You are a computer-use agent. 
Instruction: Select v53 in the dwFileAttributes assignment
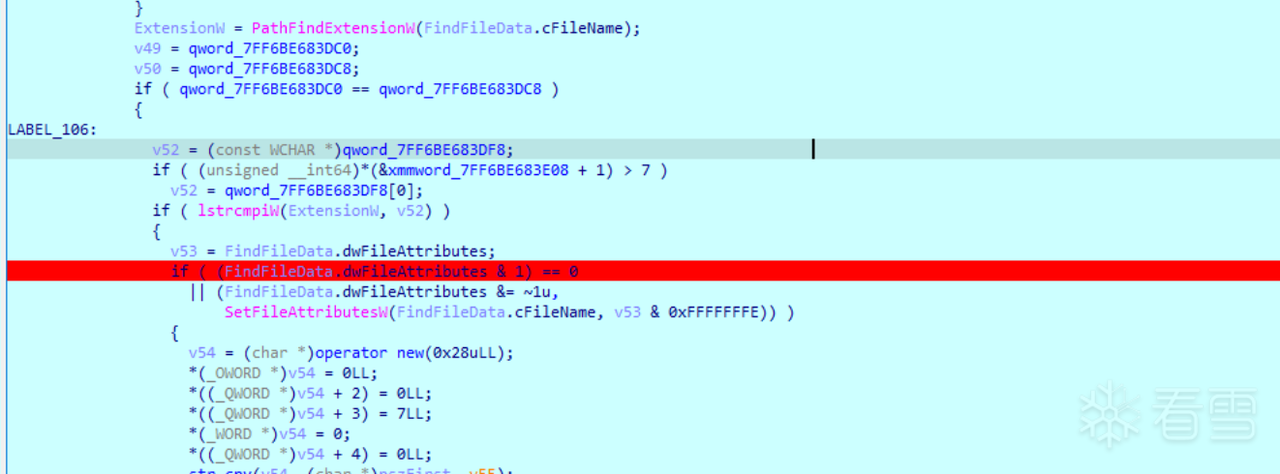pyautogui.click(x=184, y=251)
